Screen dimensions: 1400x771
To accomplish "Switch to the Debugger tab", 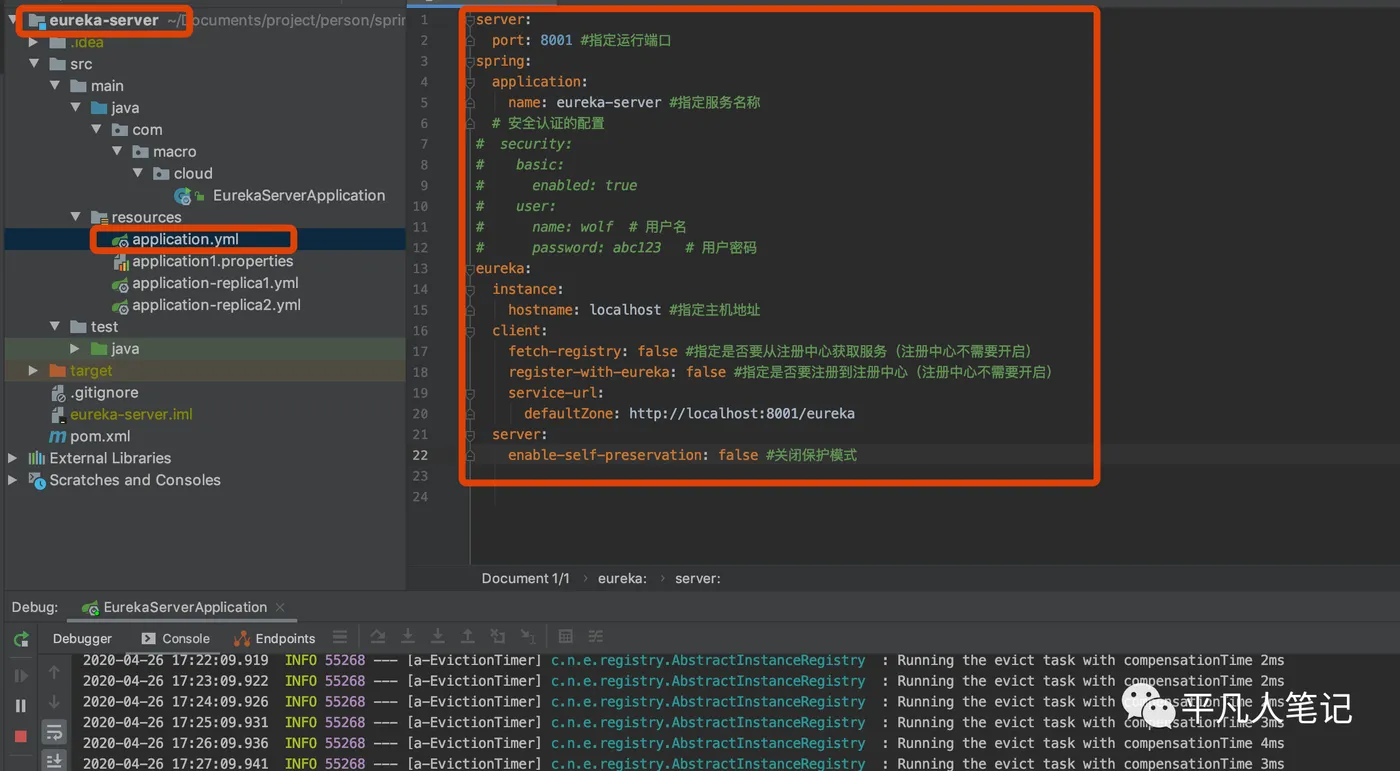I will pyautogui.click(x=82, y=638).
